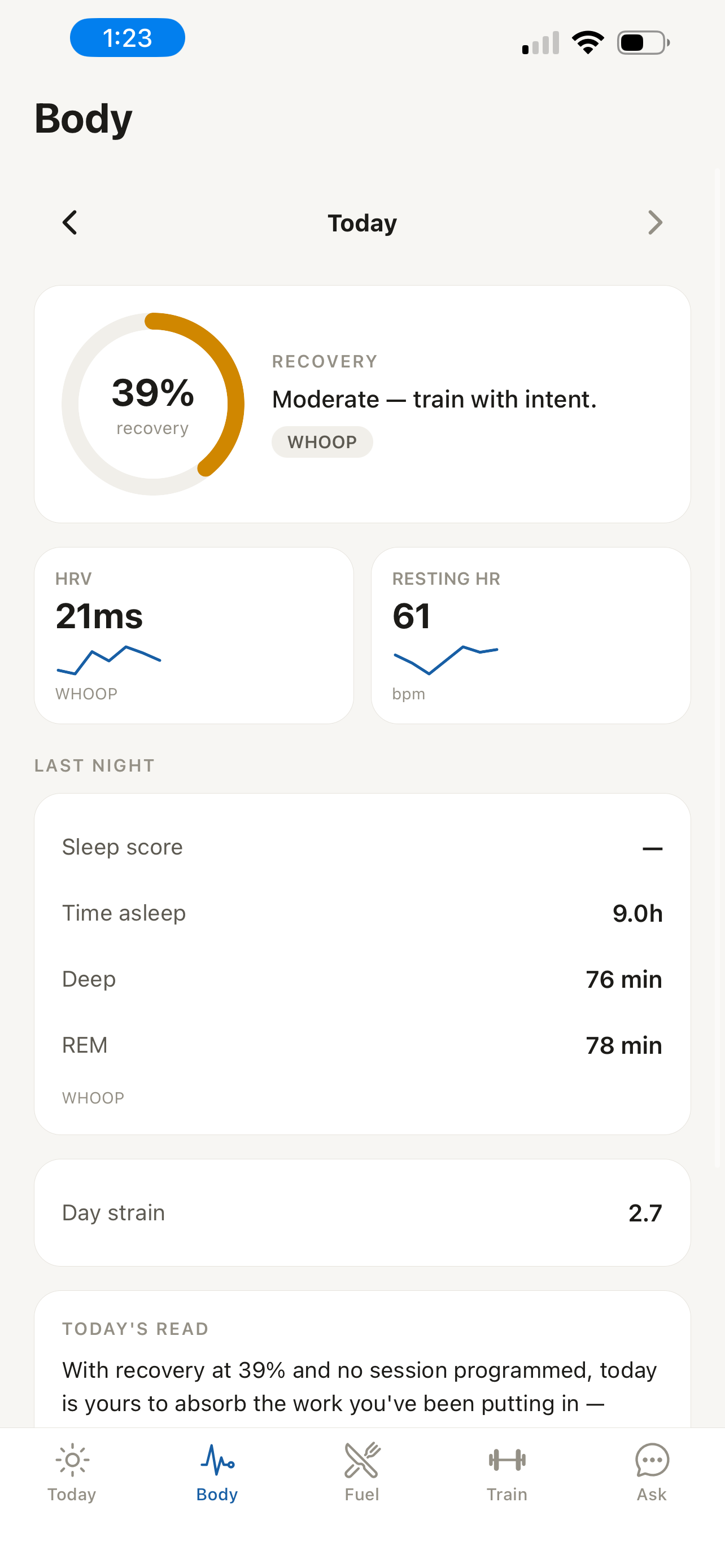Go to next day with right chevron
Viewport: 725px width, 1568px height.
655,223
